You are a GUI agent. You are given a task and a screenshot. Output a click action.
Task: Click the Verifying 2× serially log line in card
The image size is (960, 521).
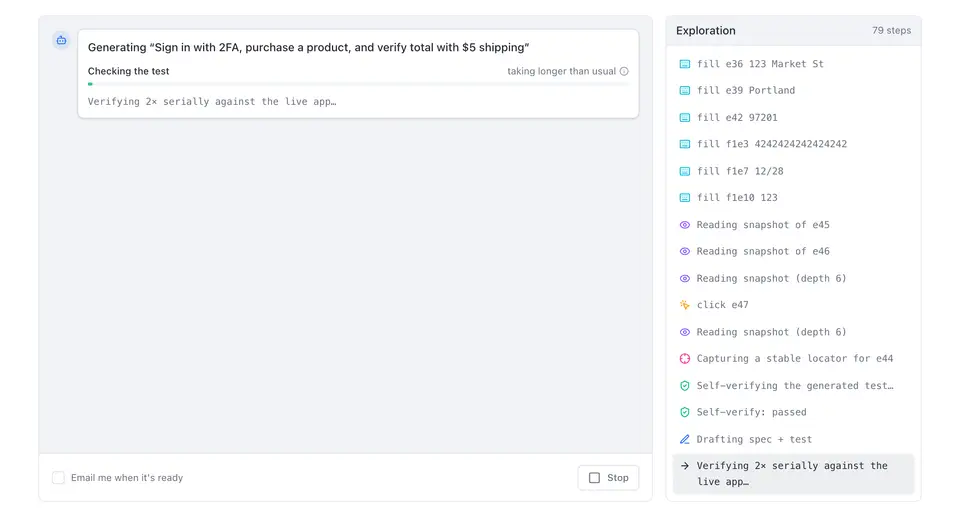(212, 102)
